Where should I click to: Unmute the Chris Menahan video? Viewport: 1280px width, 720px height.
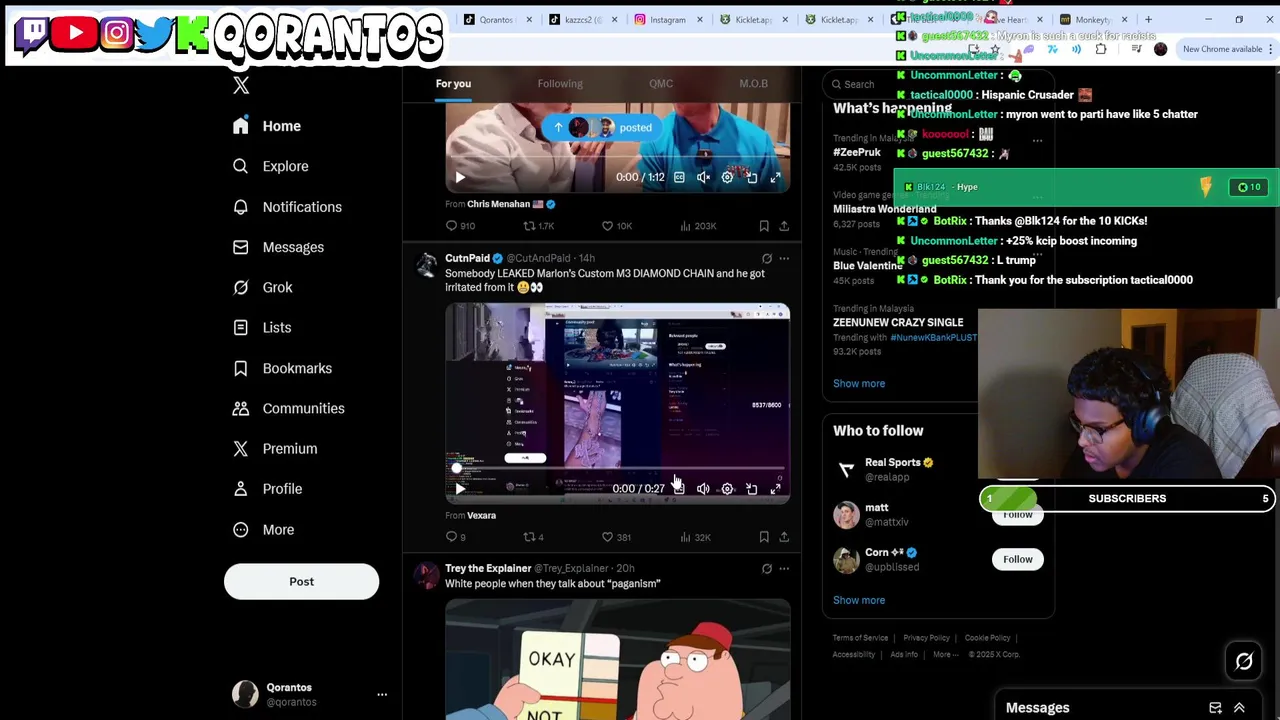(703, 177)
